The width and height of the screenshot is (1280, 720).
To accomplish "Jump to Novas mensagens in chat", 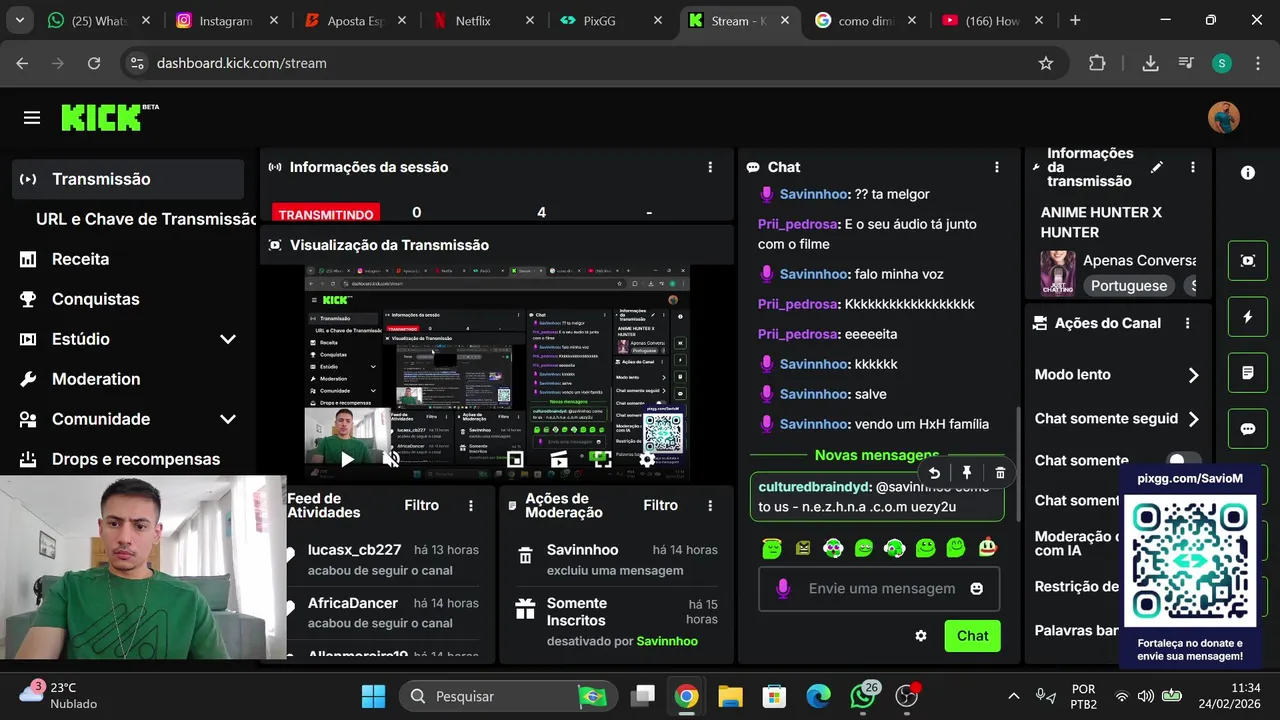I will point(876,455).
